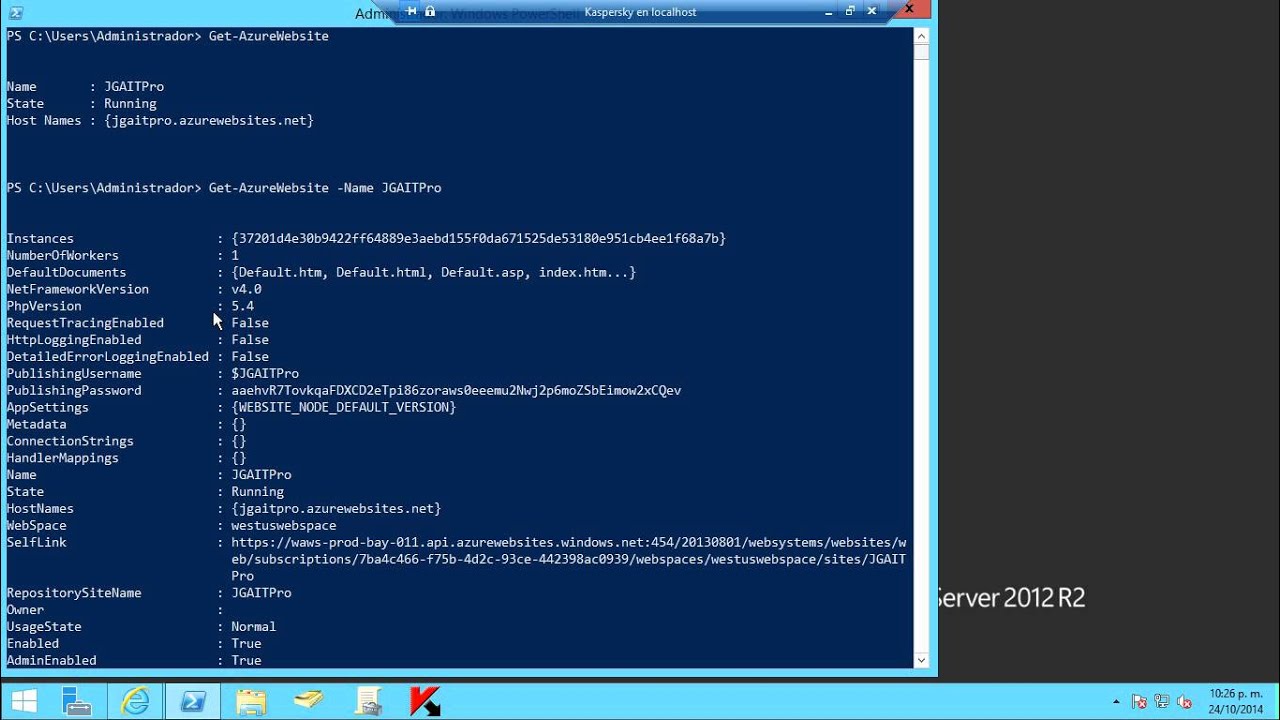The image size is (1280, 720).
Task: Click the scrollbar down arrow in PowerShell
Action: [921, 660]
